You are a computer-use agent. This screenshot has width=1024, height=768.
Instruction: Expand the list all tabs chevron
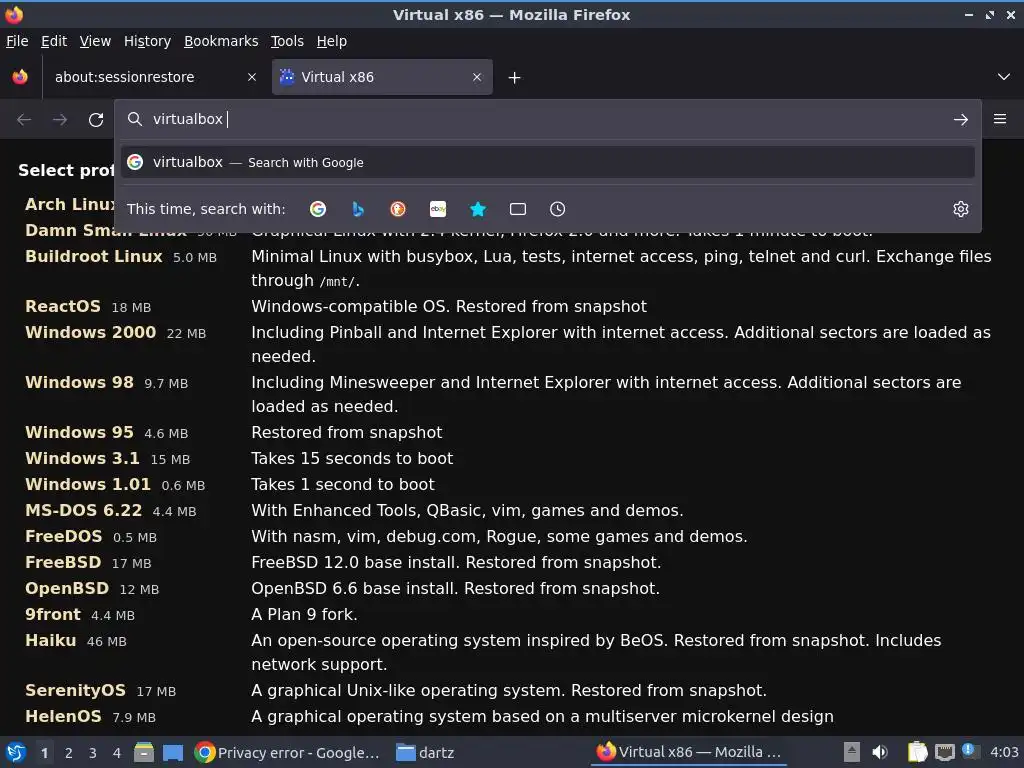tap(1004, 77)
